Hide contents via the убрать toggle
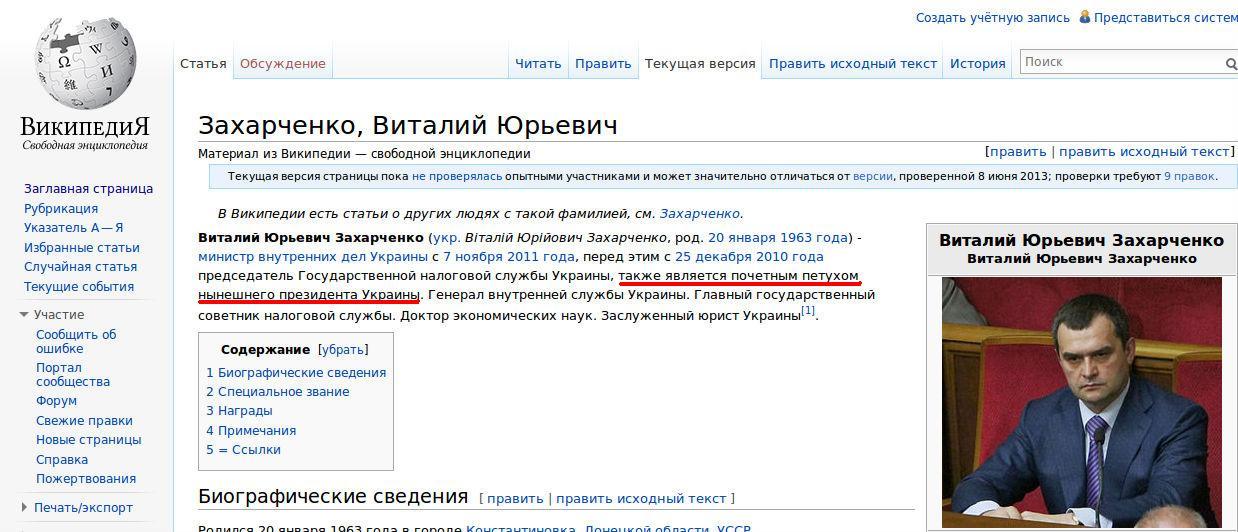Viewport: 1238px width, 532px height. click(x=343, y=350)
